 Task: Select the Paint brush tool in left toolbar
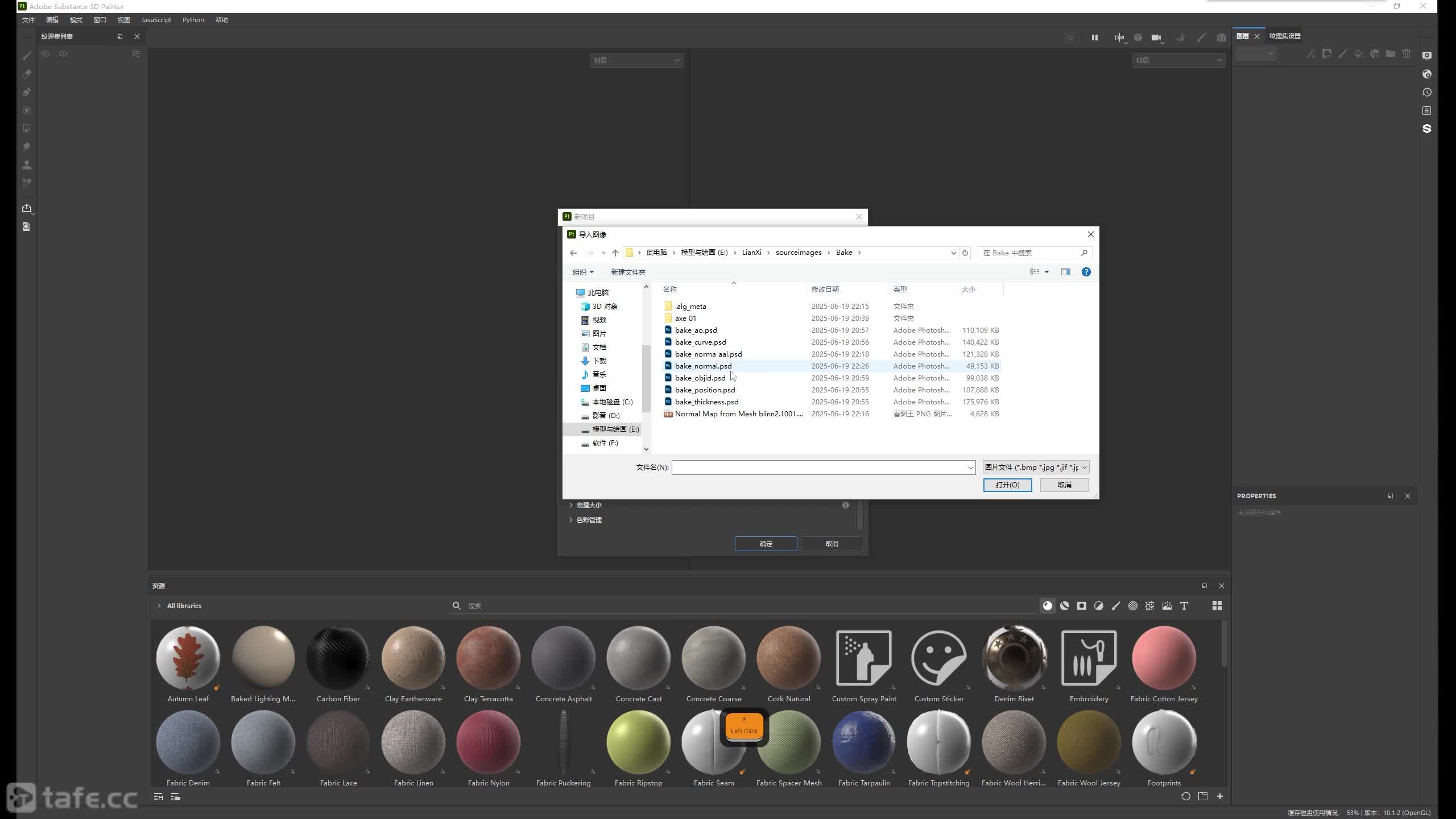(x=27, y=56)
